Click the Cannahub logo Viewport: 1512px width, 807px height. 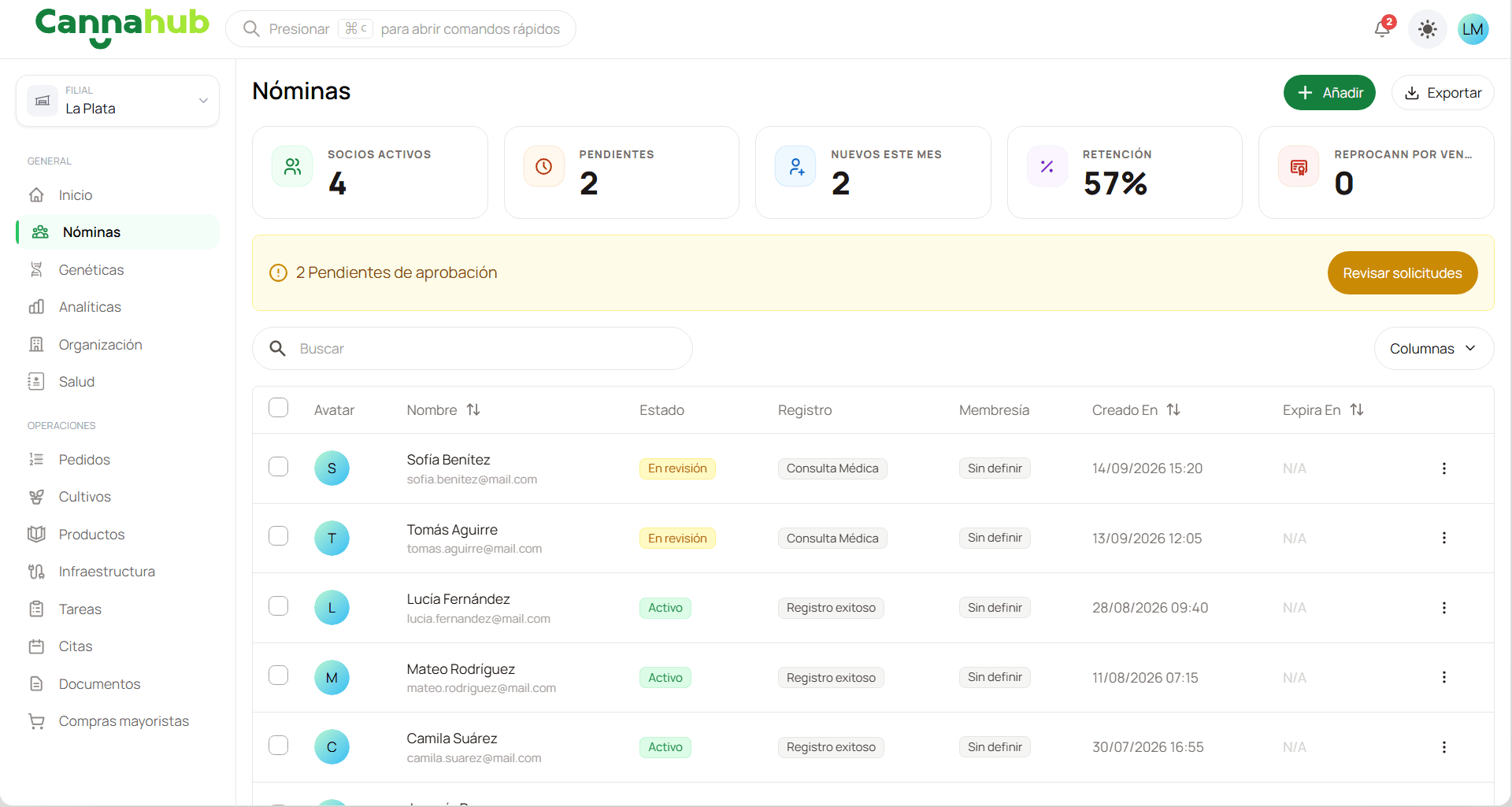(x=122, y=27)
